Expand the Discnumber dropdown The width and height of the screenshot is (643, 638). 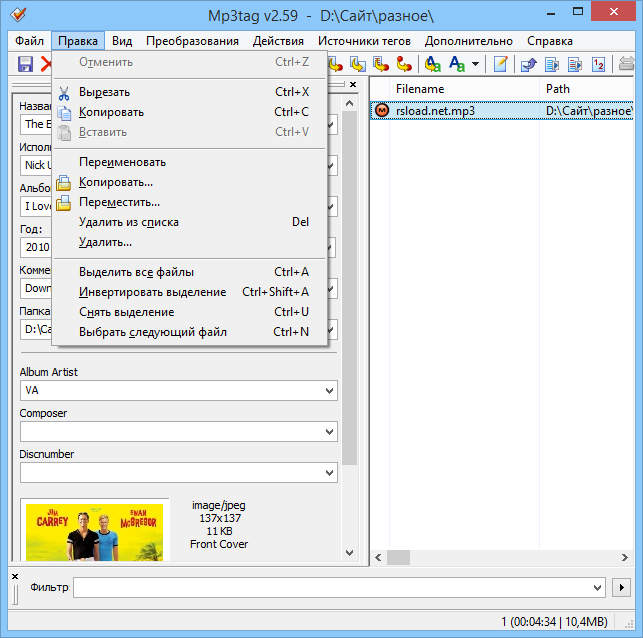[x=329, y=472]
